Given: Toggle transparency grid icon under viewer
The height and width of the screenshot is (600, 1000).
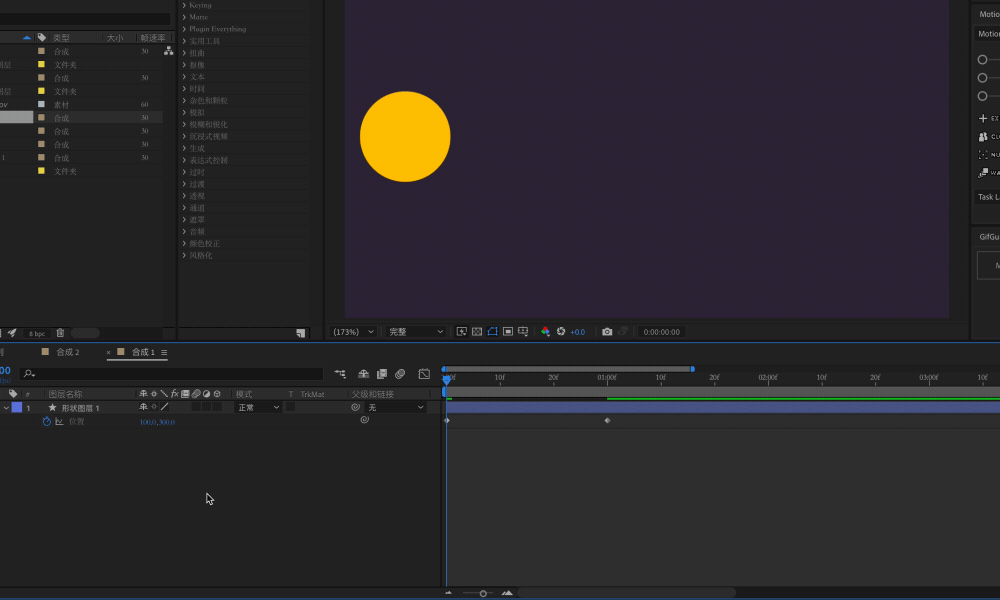Looking at the screenshot, I should click(x=477, y=332).
